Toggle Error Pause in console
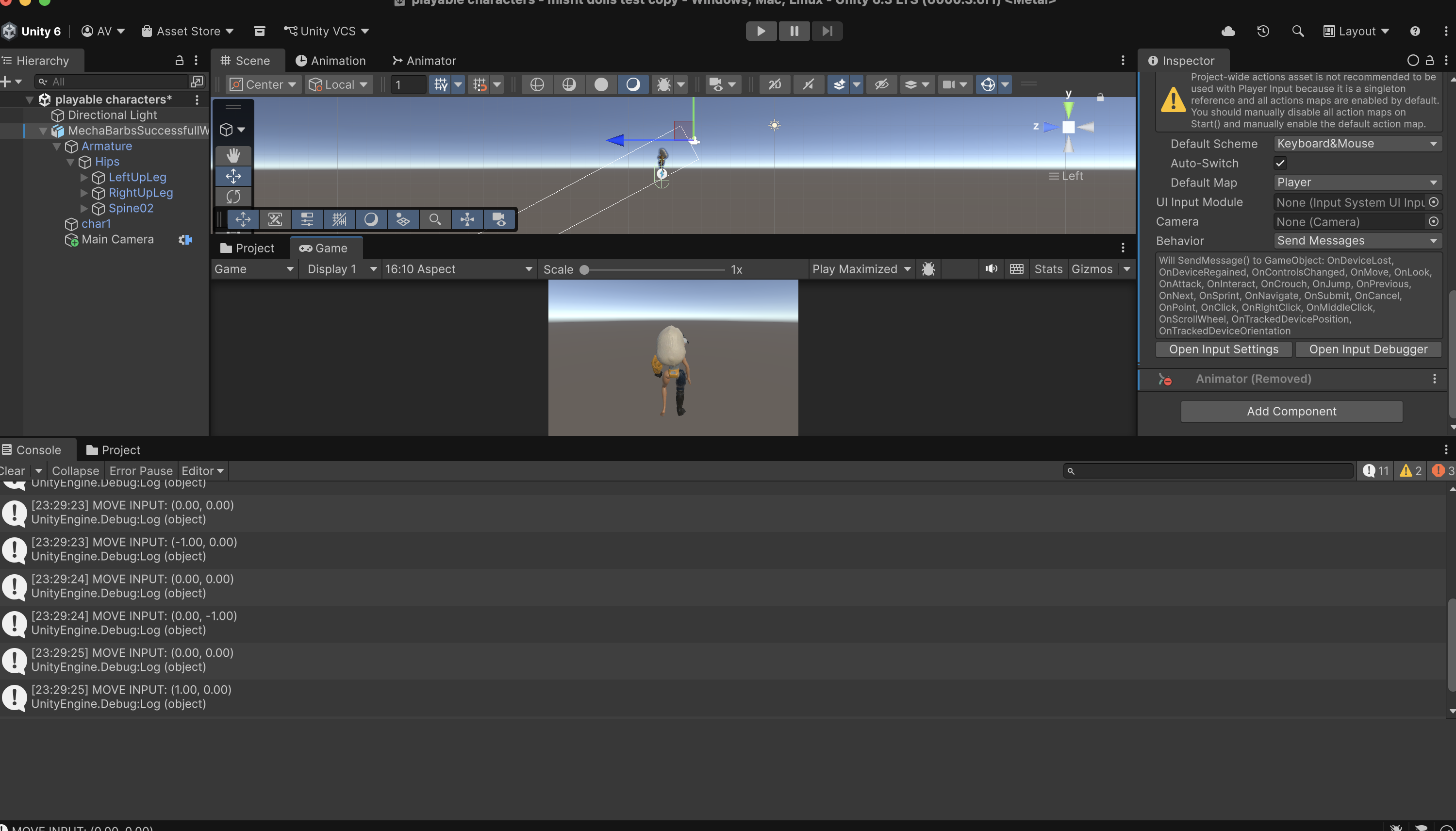The image size is (1456, 831). [x=140, y=471]
